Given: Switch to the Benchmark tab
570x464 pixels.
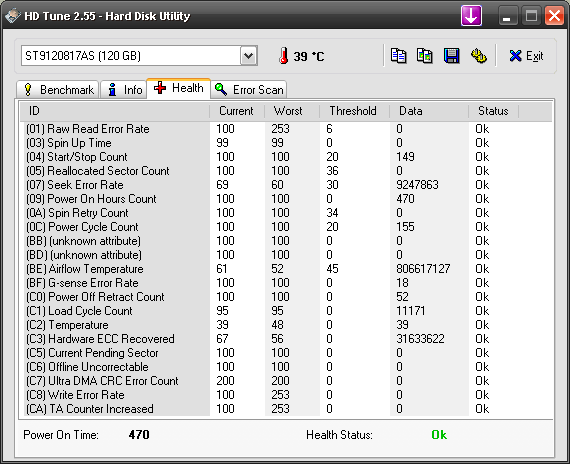Looking at the screenshot, I should [x=58, y=89].
